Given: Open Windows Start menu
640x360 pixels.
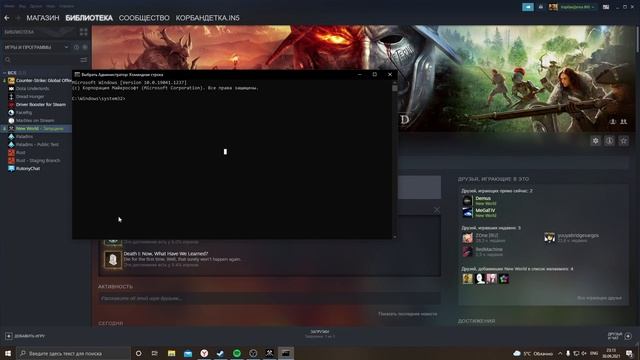Looking at the screenshot, I should (x=8, y=353).
